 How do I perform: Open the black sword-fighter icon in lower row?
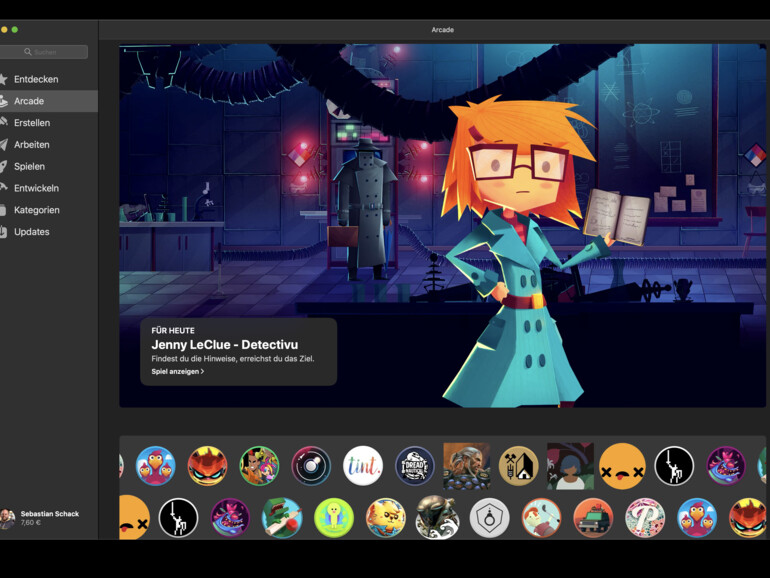coord(178,518)
